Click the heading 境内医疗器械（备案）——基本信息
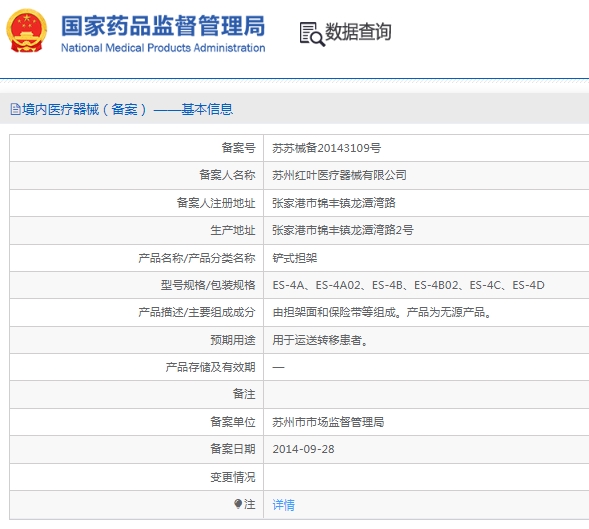 (x=127, y=109)
